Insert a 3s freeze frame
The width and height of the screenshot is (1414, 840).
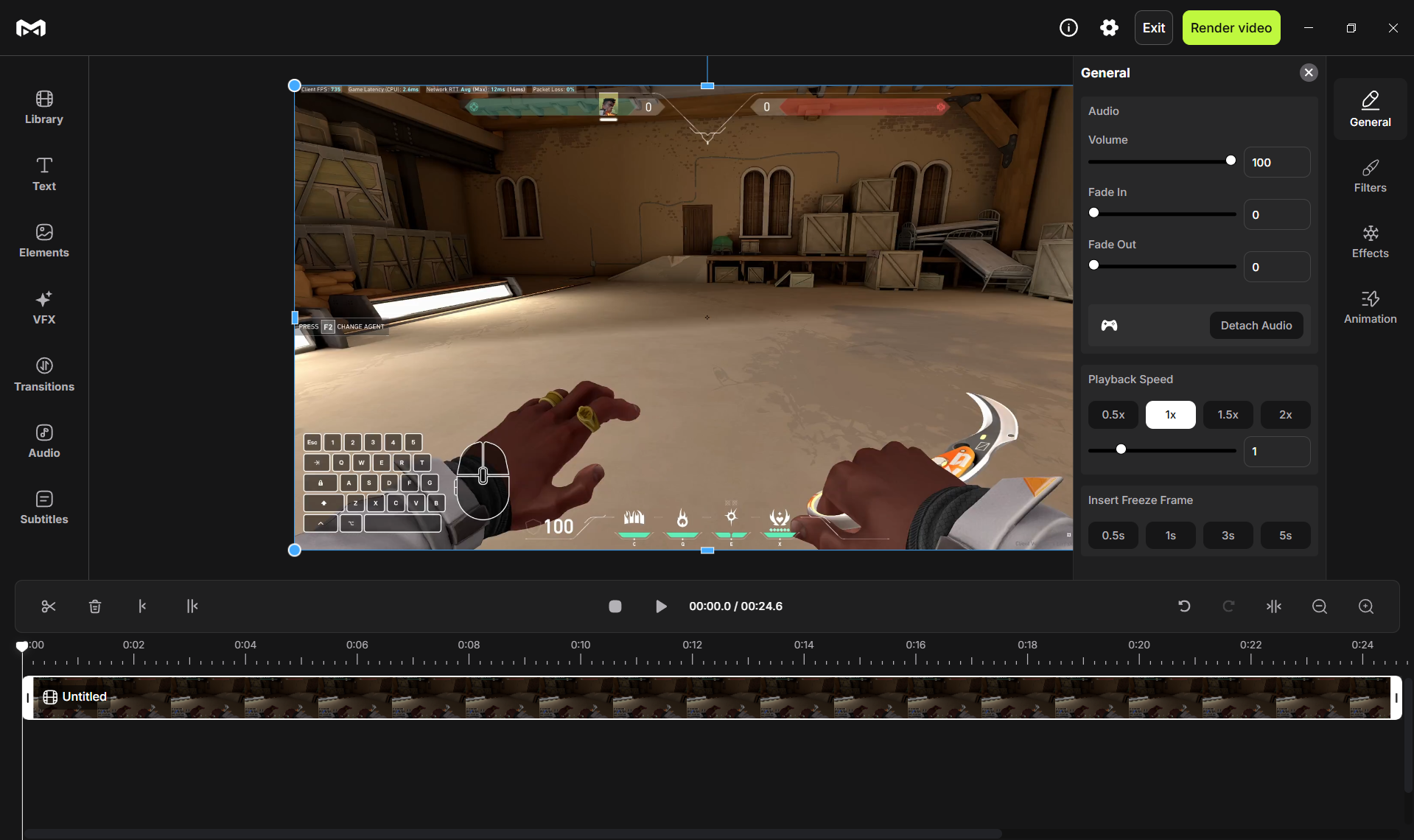pos(1228,536)
